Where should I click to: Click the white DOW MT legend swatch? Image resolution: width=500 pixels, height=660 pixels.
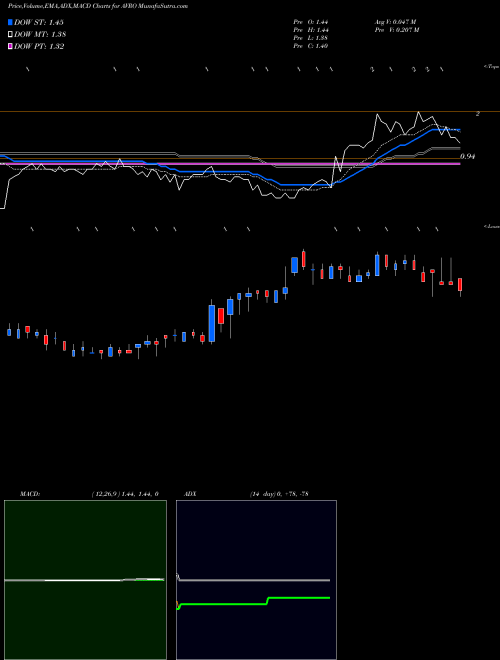pyautogui.click(x=10, y=35)
